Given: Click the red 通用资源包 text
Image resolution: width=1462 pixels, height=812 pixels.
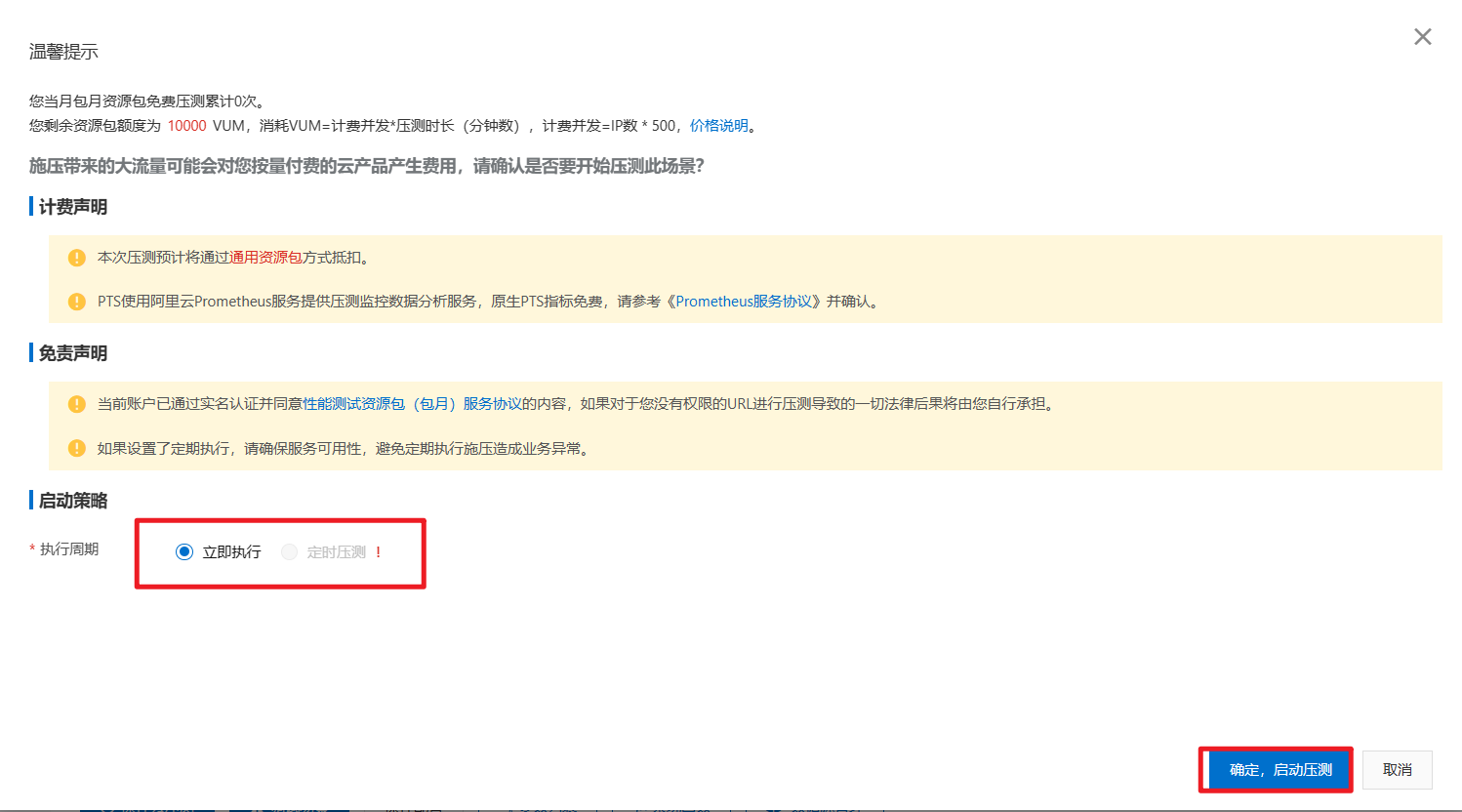Looking at the screenshot, I should click(265, 258).
